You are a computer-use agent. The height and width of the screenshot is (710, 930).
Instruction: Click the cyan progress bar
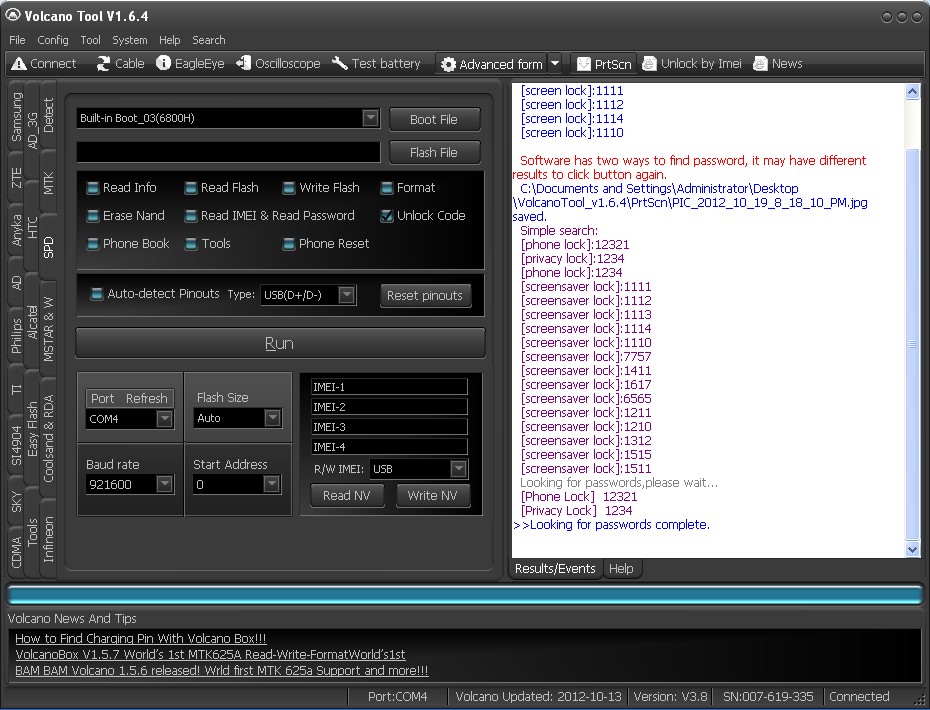click(464, 595)
